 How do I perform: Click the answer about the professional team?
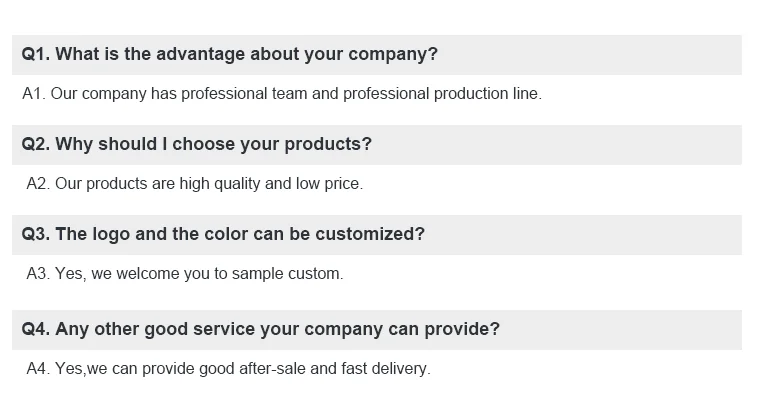[282, 94]
